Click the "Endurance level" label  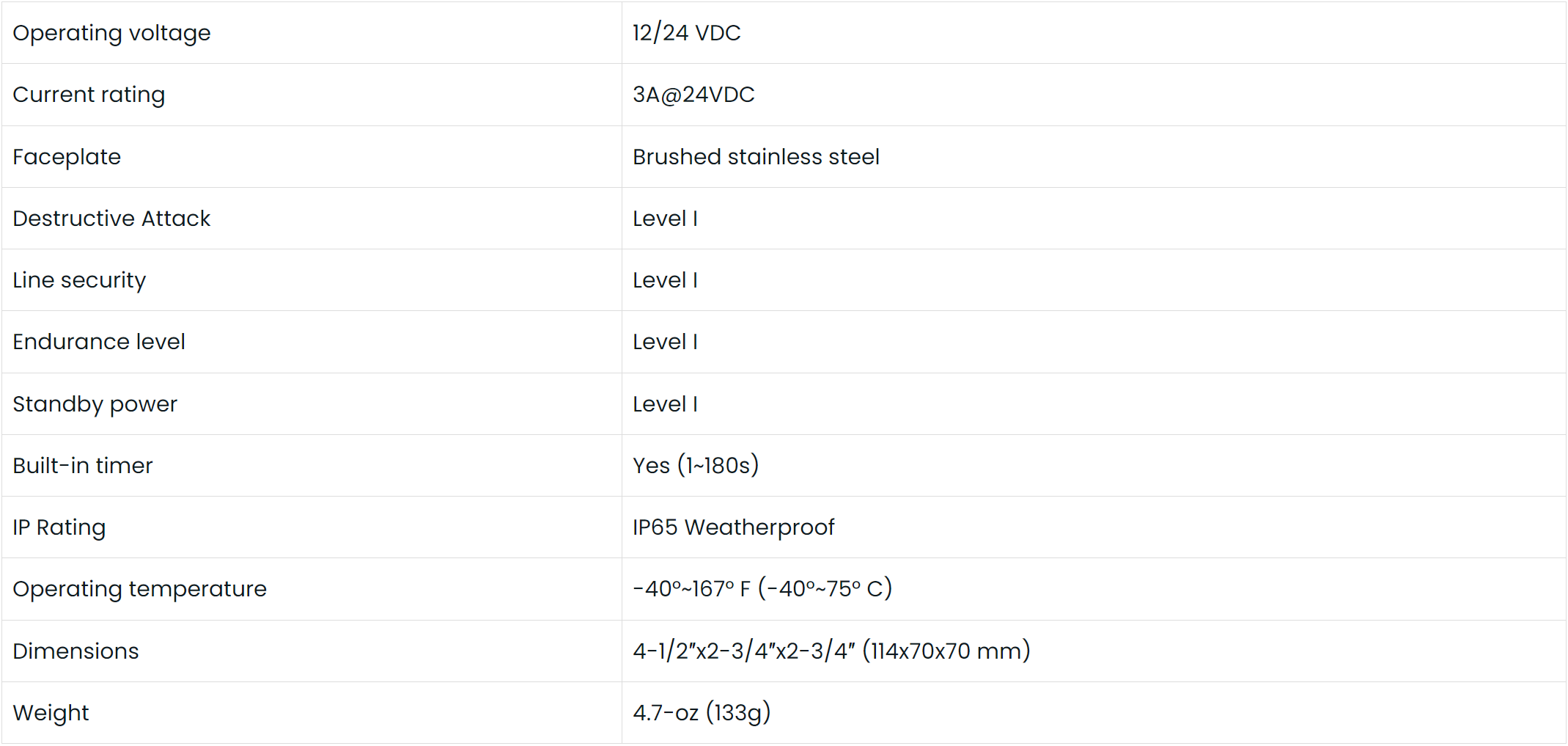99,342
